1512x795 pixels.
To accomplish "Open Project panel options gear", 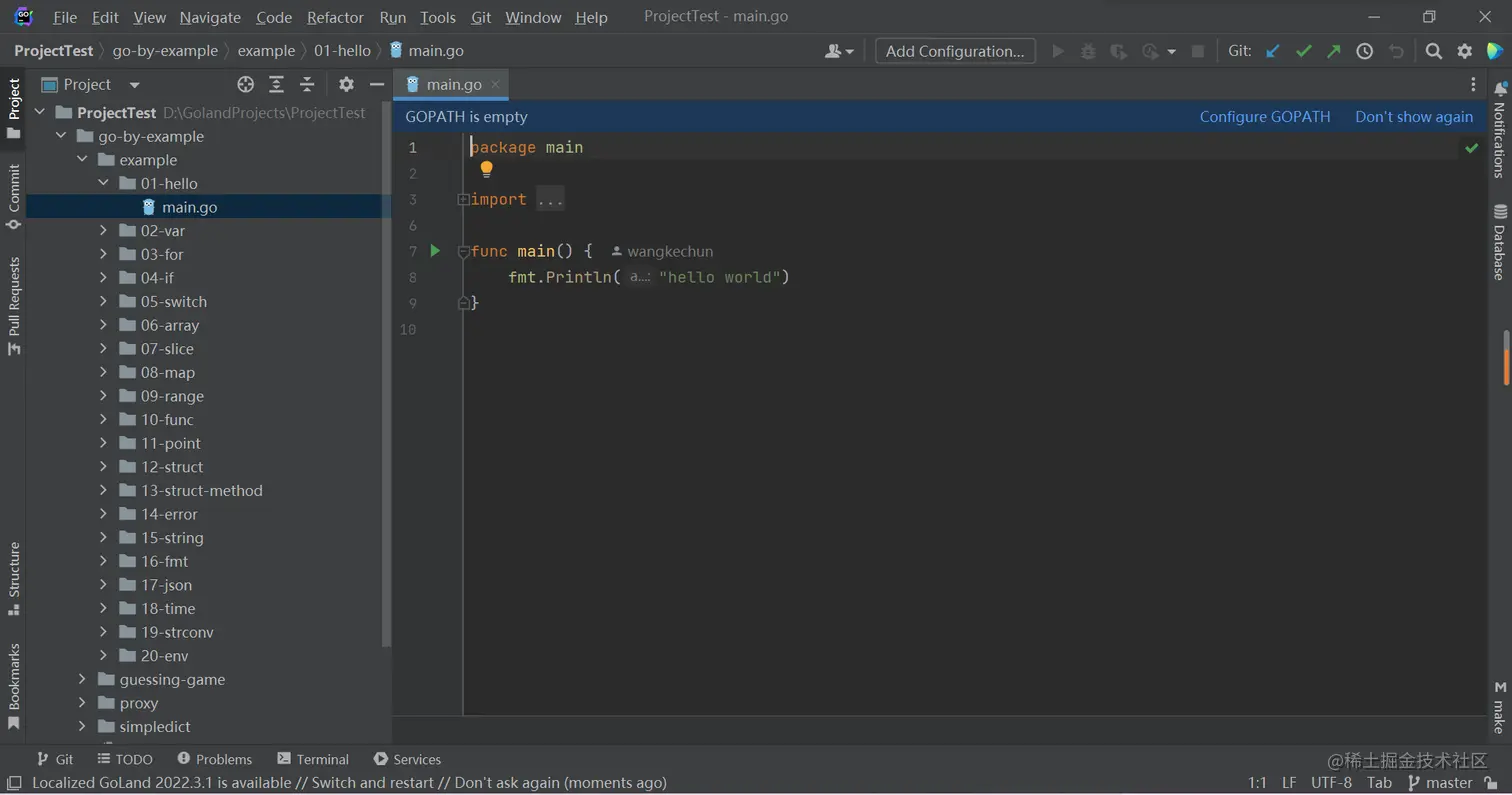I will click(x=346, y=85).
